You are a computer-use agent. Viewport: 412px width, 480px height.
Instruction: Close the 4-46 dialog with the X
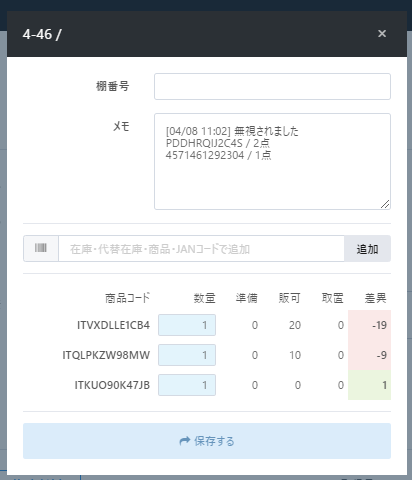point(382,34)
